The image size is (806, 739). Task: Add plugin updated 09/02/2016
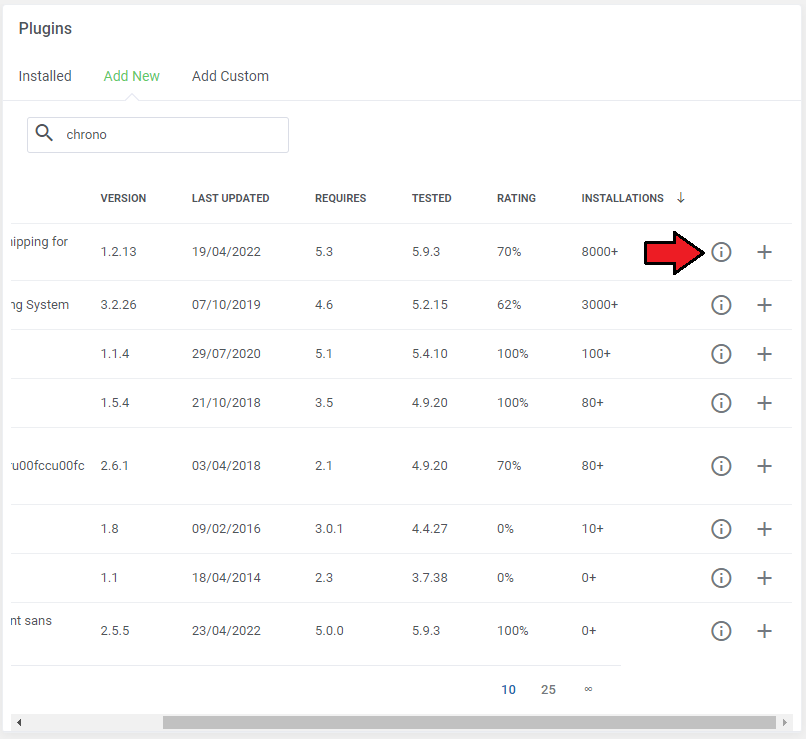pyautogui.click(x=764, y=528)
